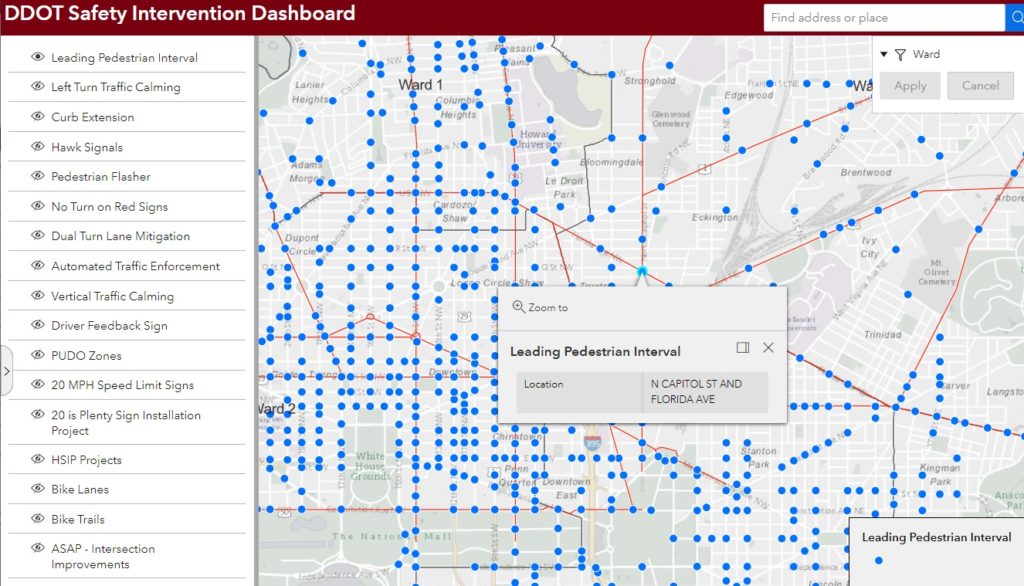The height and width of the screenshot is (586, 1024).
Task: Select the Driver Feedback Sign label
Action: [x=109, y=325]
